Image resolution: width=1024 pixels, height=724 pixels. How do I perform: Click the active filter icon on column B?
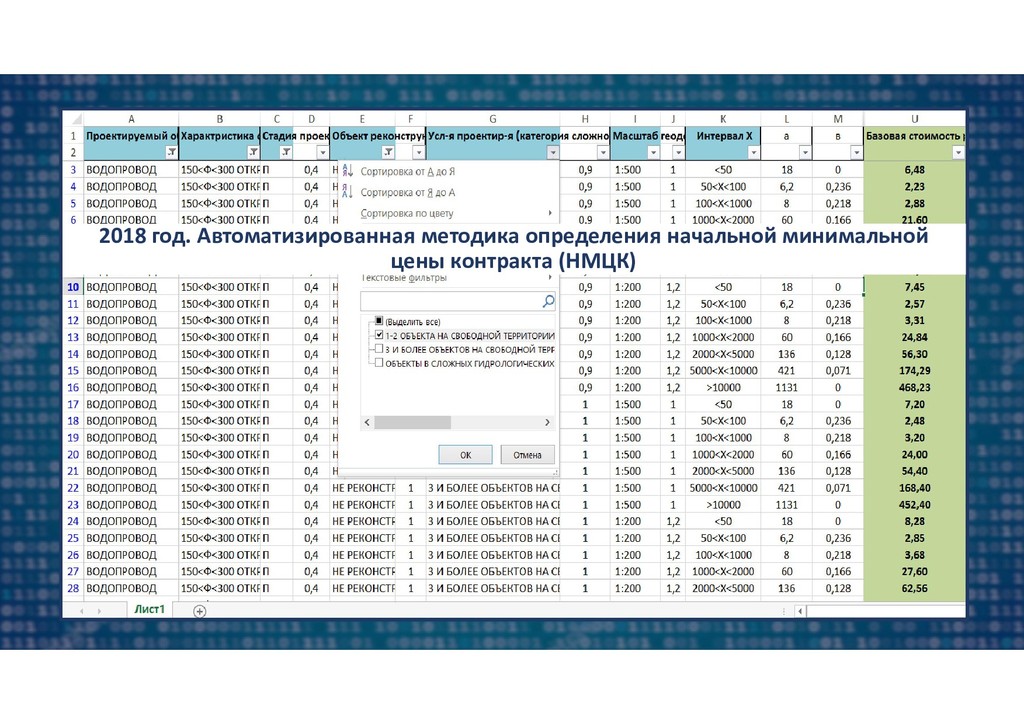pos(253,152)
